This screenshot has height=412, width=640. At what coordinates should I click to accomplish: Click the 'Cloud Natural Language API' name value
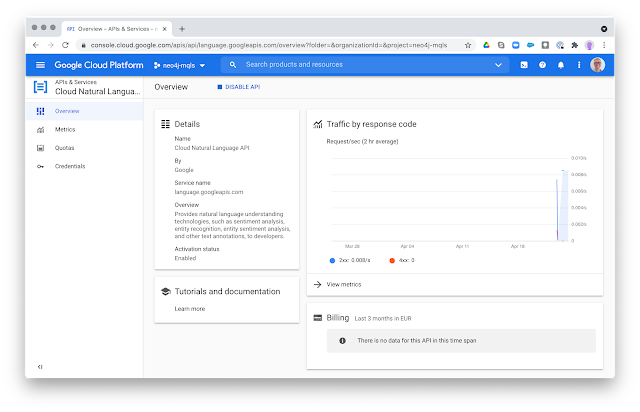pyautogui.click(x=212, y=148)
